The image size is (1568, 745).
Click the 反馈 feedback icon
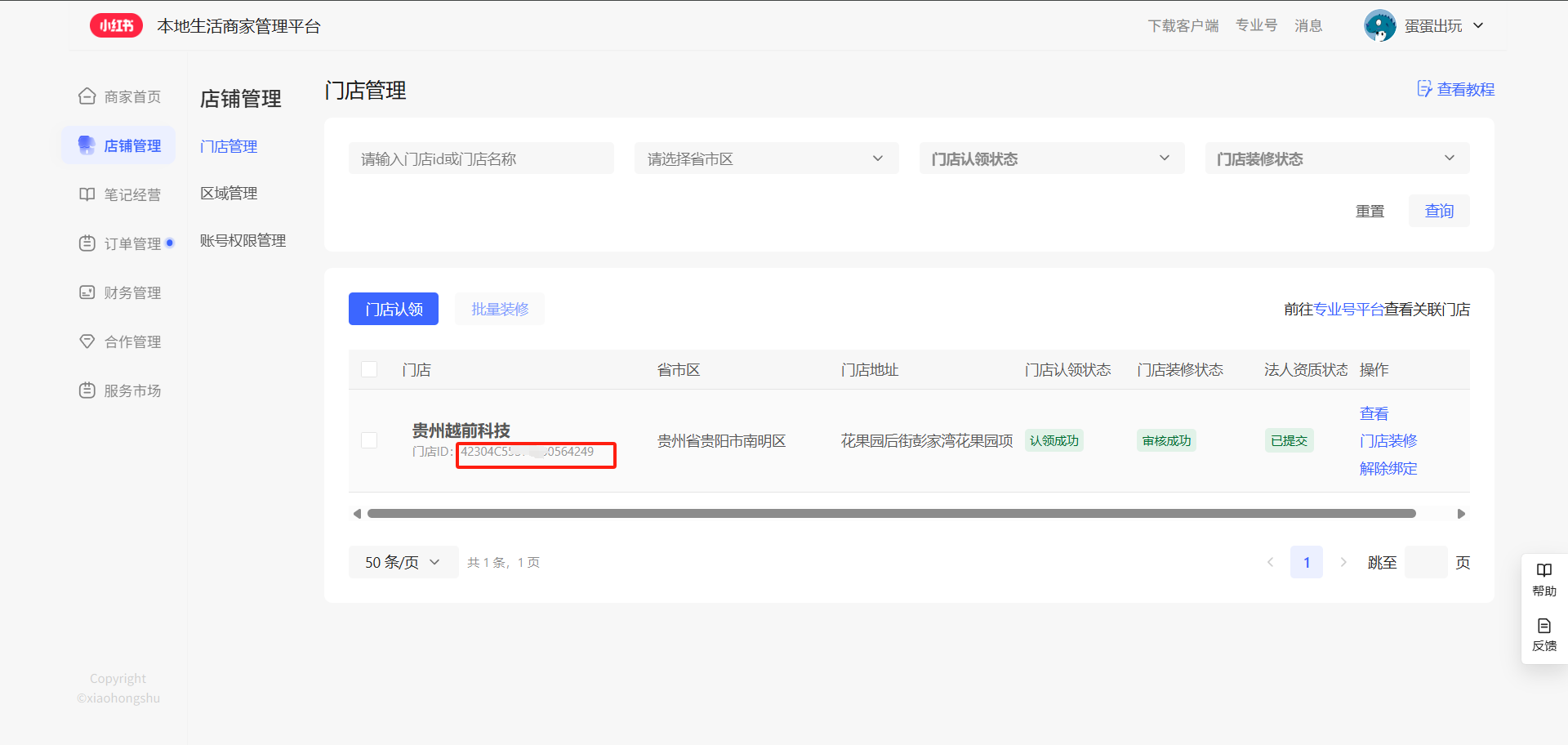pos(1543,627)
